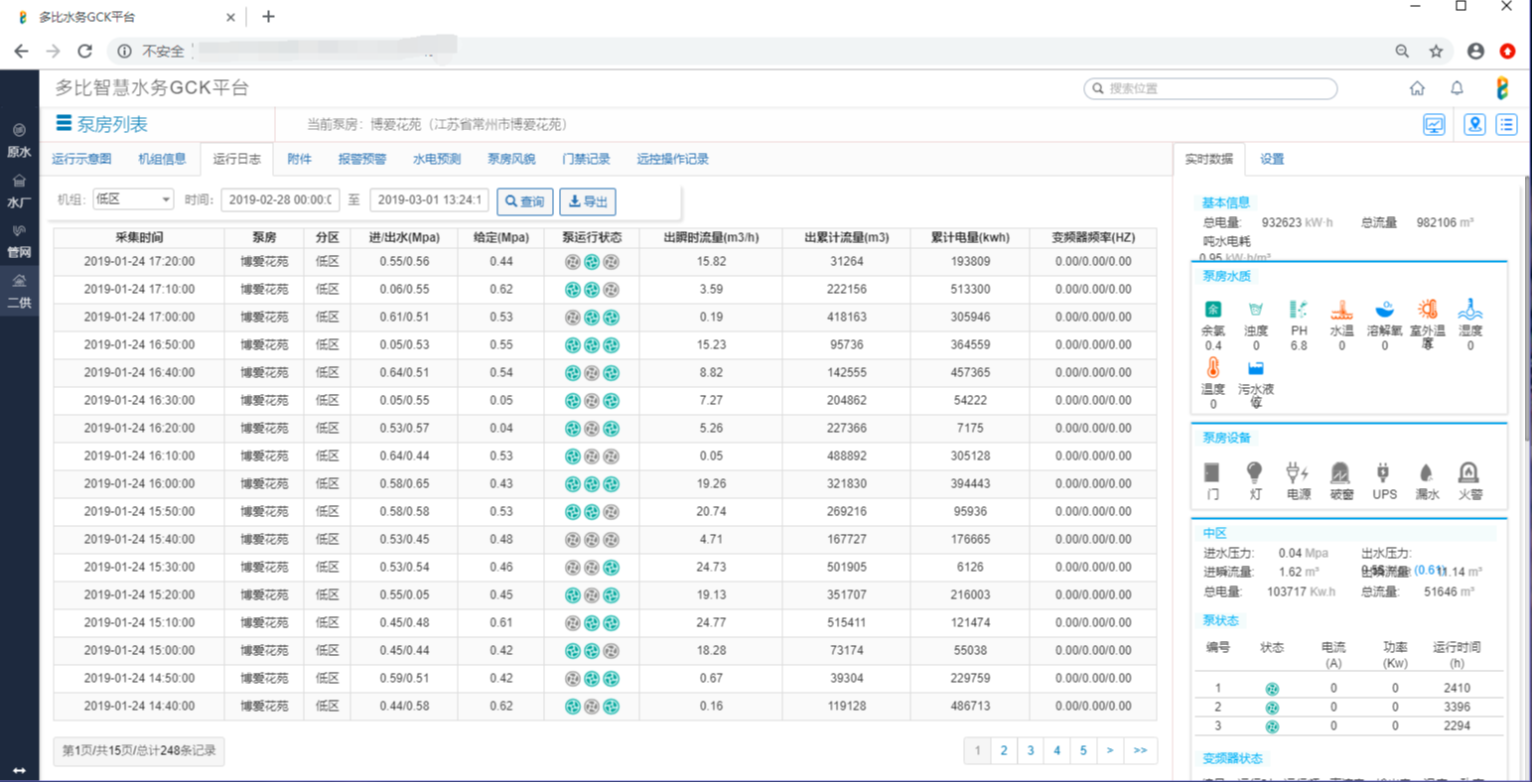Open the map location view icon

click(x=1474, y=125)
